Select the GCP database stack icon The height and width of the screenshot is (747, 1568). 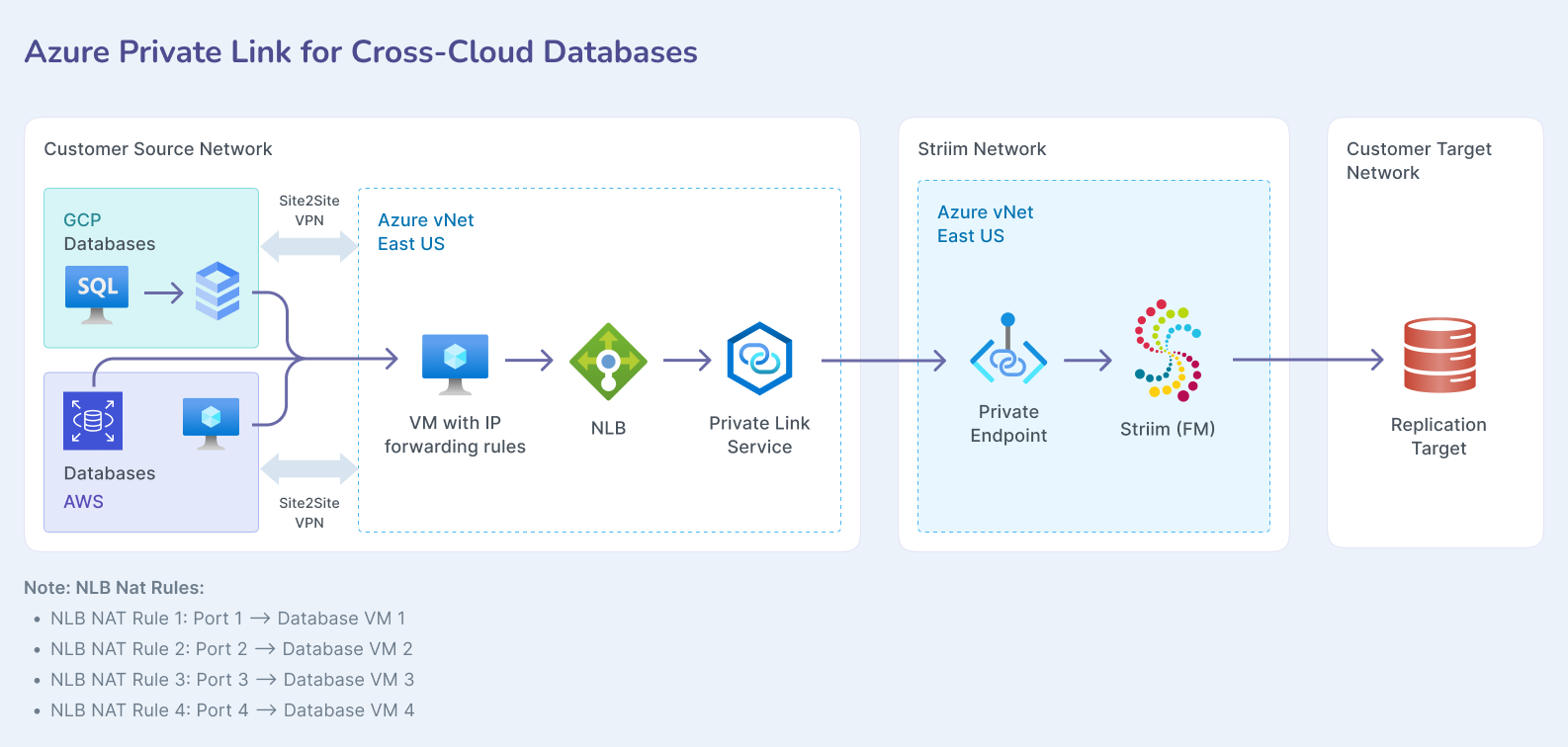click(x=218, y=290)
